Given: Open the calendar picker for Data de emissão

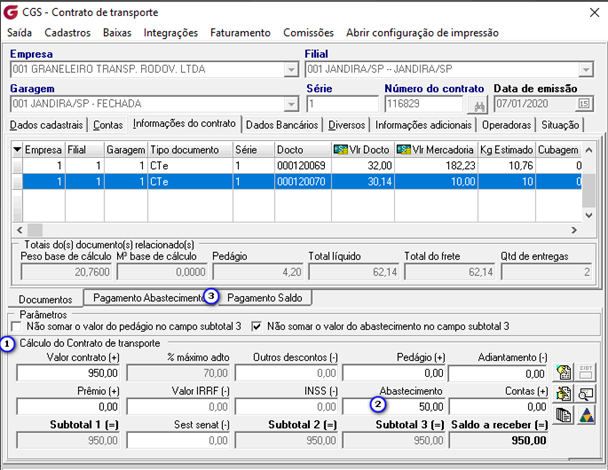Looking at the screenshot, I should tap(584, 104).
